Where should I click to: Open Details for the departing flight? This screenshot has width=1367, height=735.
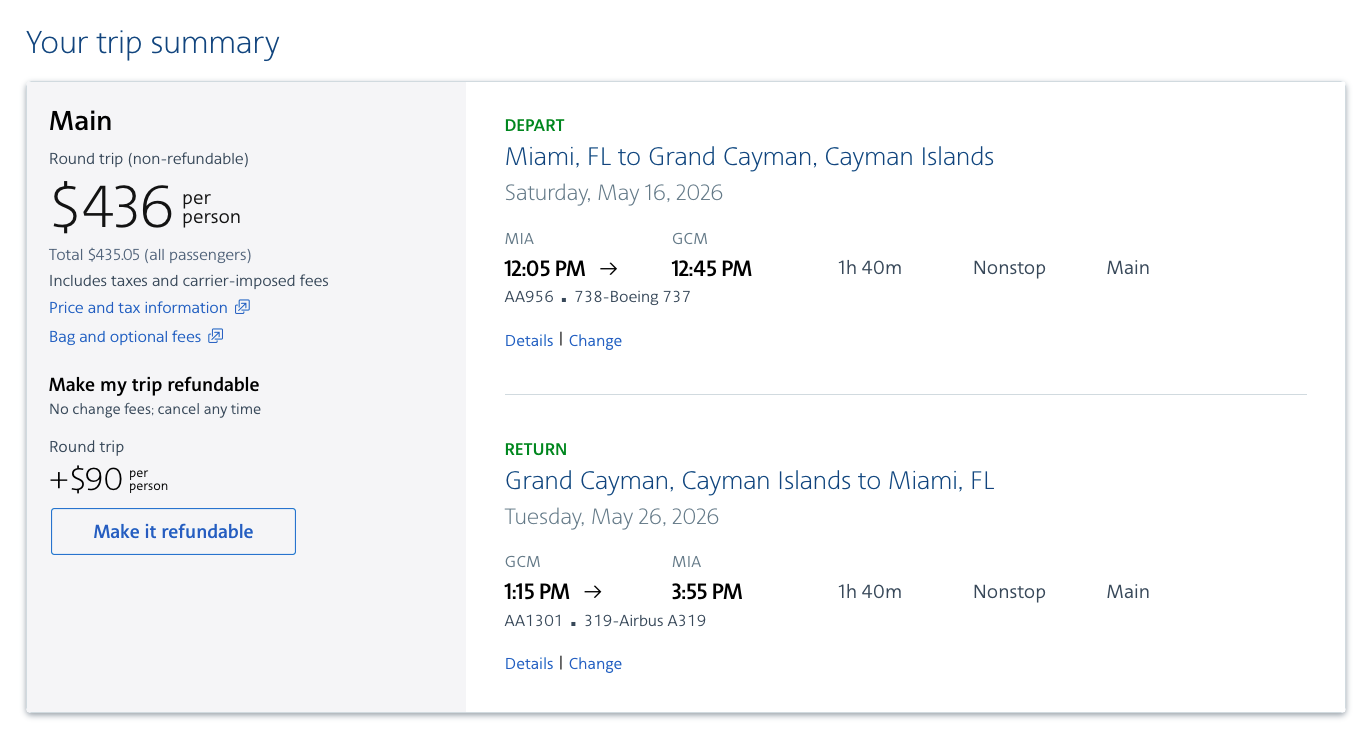point(528,340)
